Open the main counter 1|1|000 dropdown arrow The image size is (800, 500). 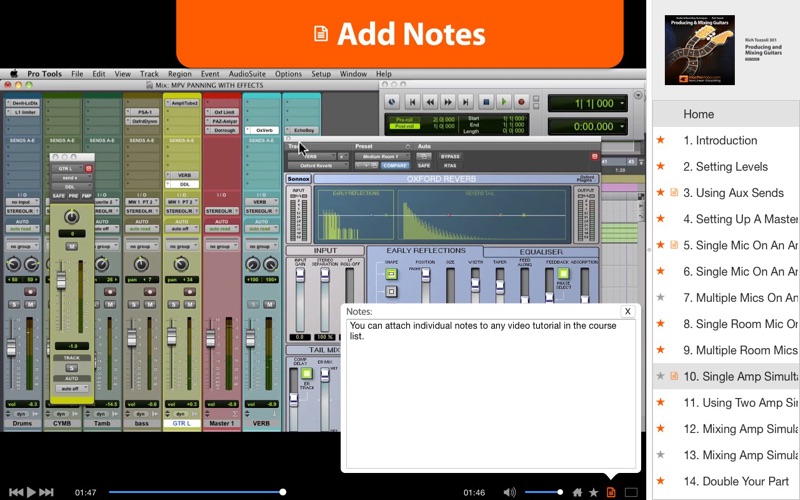click(x=622, y=103)
